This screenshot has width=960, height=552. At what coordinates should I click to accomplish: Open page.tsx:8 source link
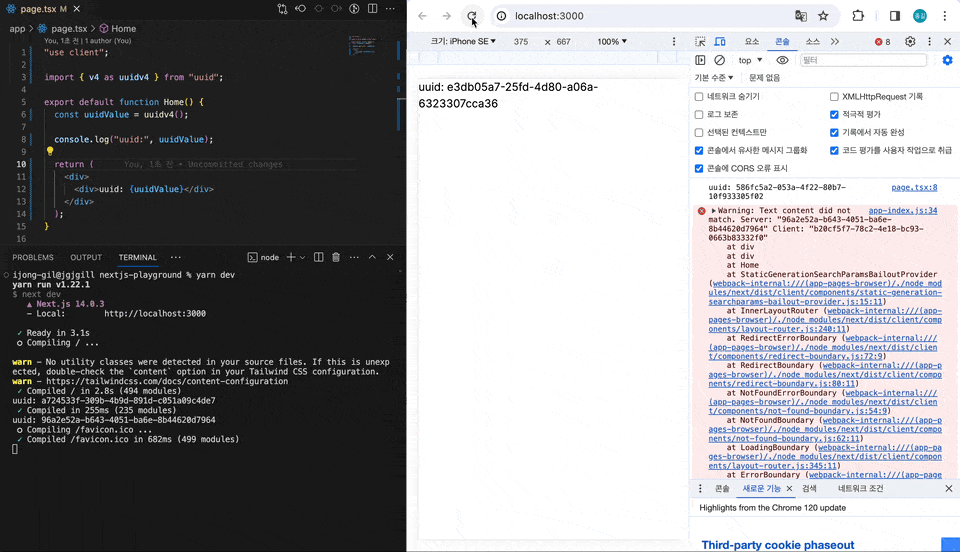click(914, 187)
